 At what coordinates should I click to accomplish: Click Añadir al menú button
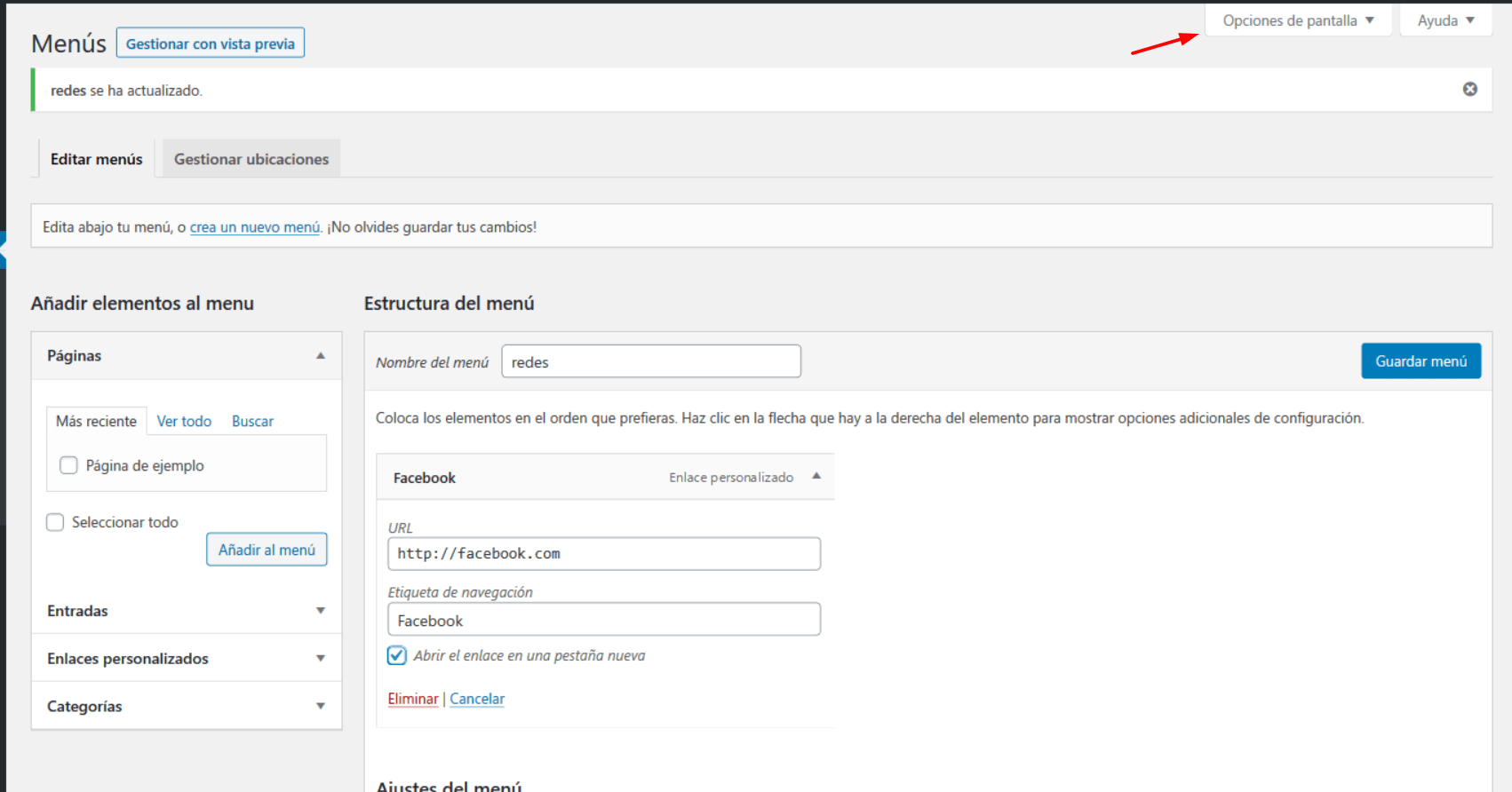tap(267, 550)
